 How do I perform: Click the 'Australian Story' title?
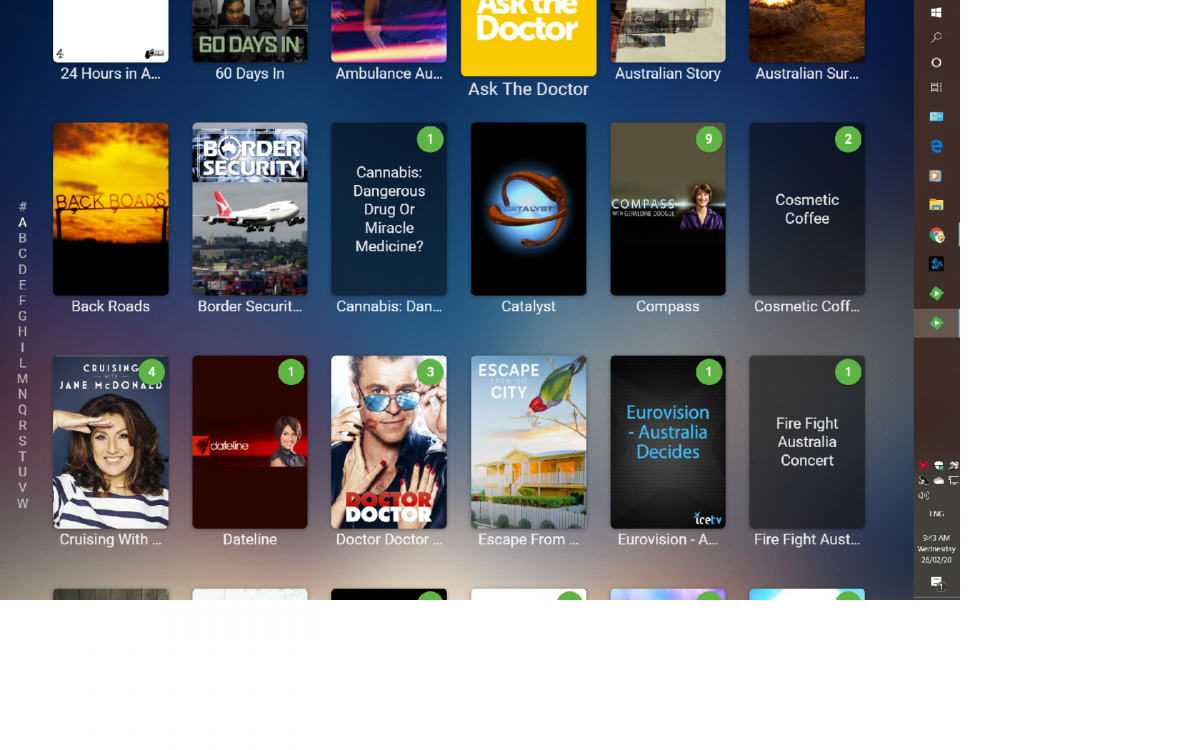coord(668,73)
